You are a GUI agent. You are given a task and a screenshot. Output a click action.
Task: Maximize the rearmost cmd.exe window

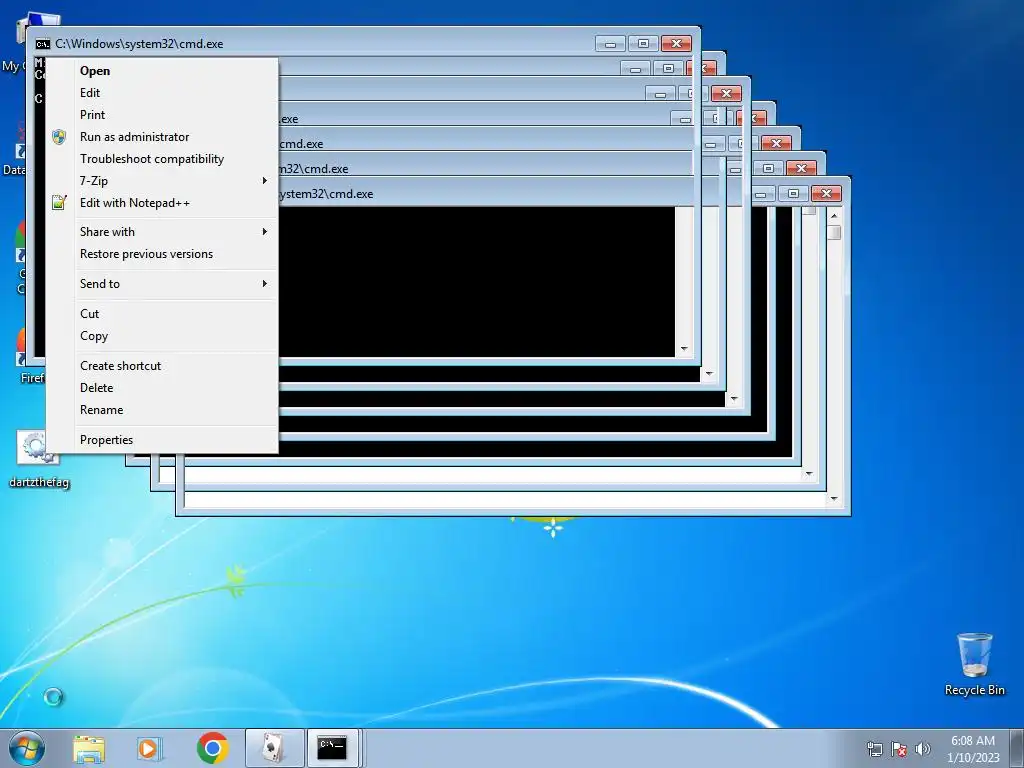click(x=793, y=193)
